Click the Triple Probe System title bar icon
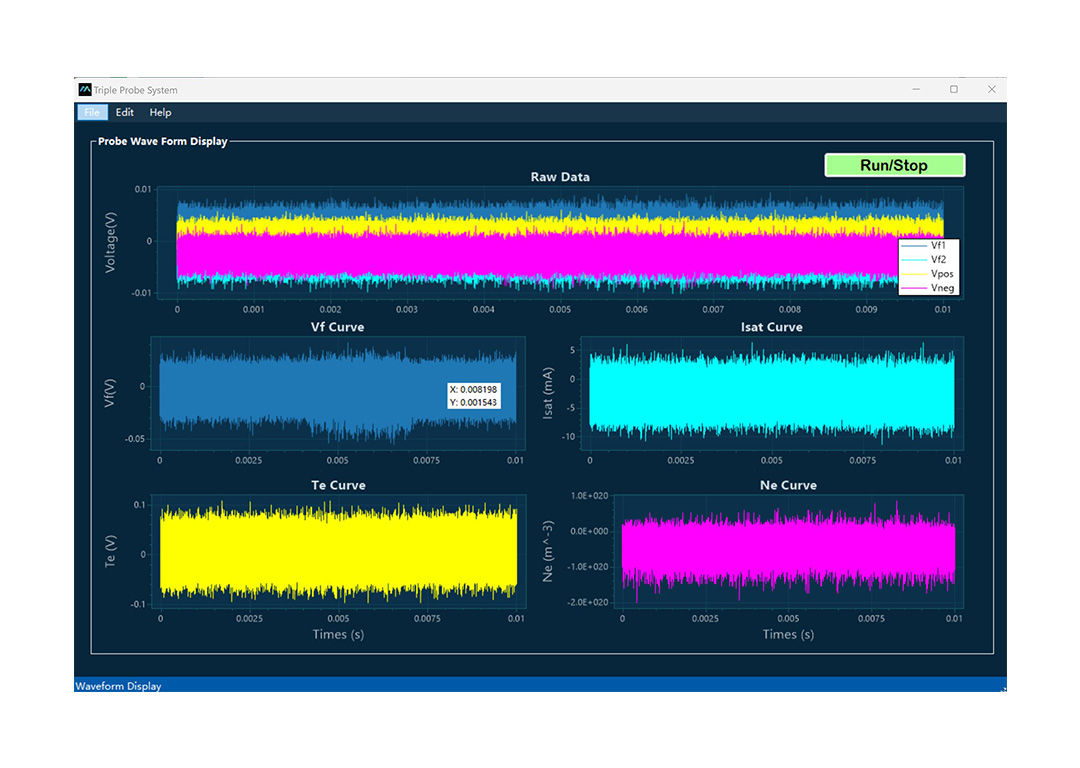Viewport: 1080px width, 768px height. (85, 90)
